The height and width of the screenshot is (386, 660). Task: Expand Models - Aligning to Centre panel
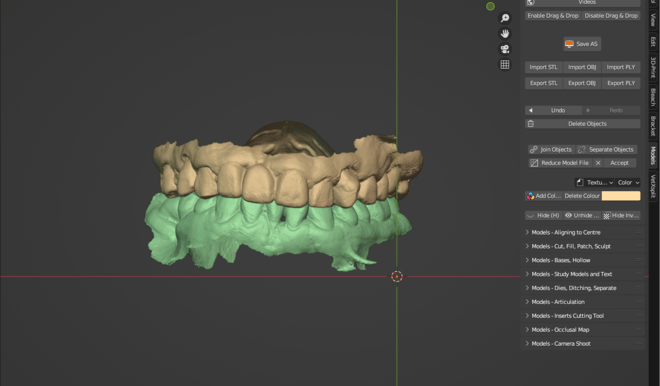[583, 232]
